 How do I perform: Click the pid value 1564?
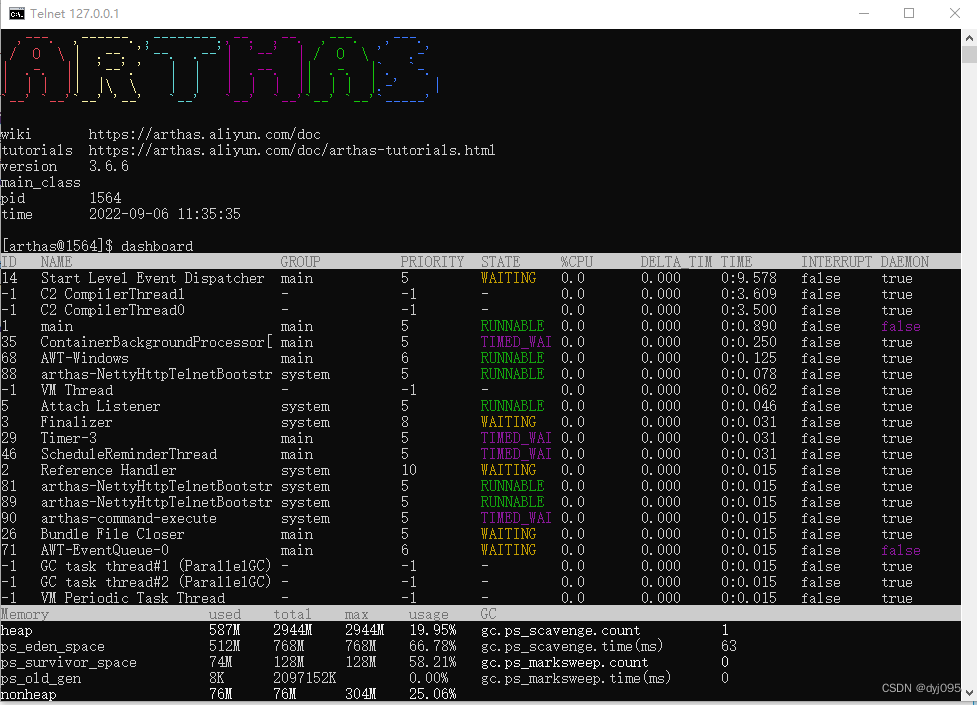coord(105,198)
